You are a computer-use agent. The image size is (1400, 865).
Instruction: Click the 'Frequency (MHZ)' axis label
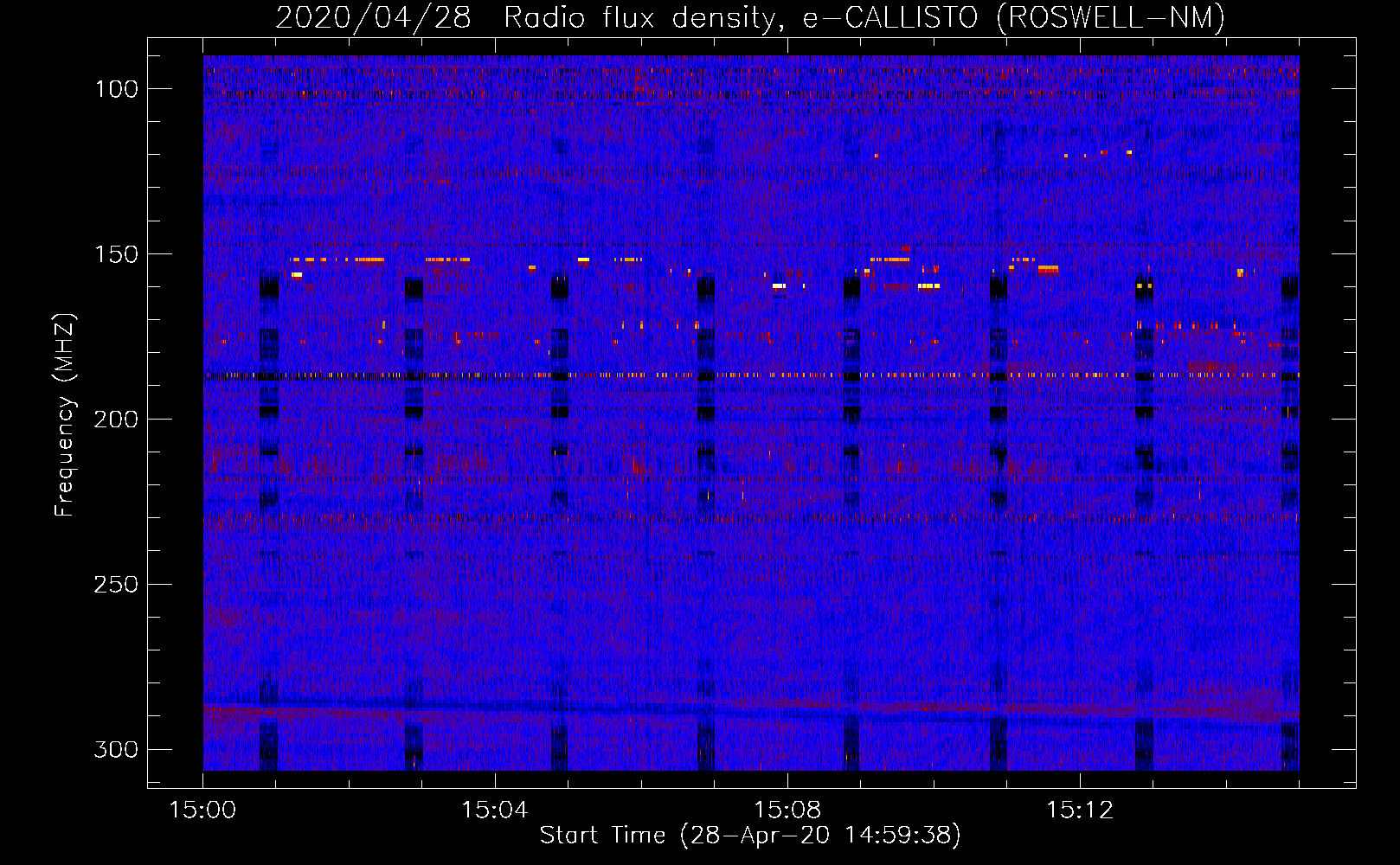(65, 414)
